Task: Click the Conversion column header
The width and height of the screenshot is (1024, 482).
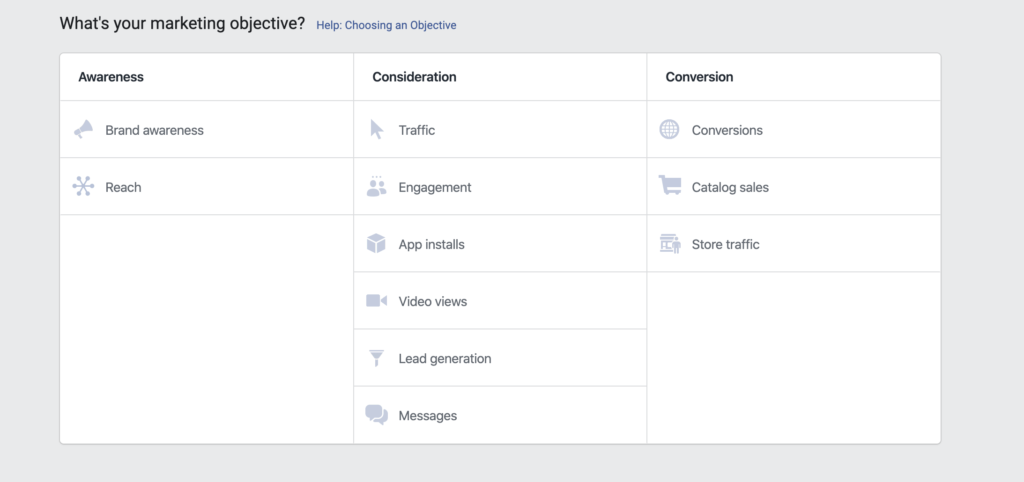Action: [x=699, y=77]
